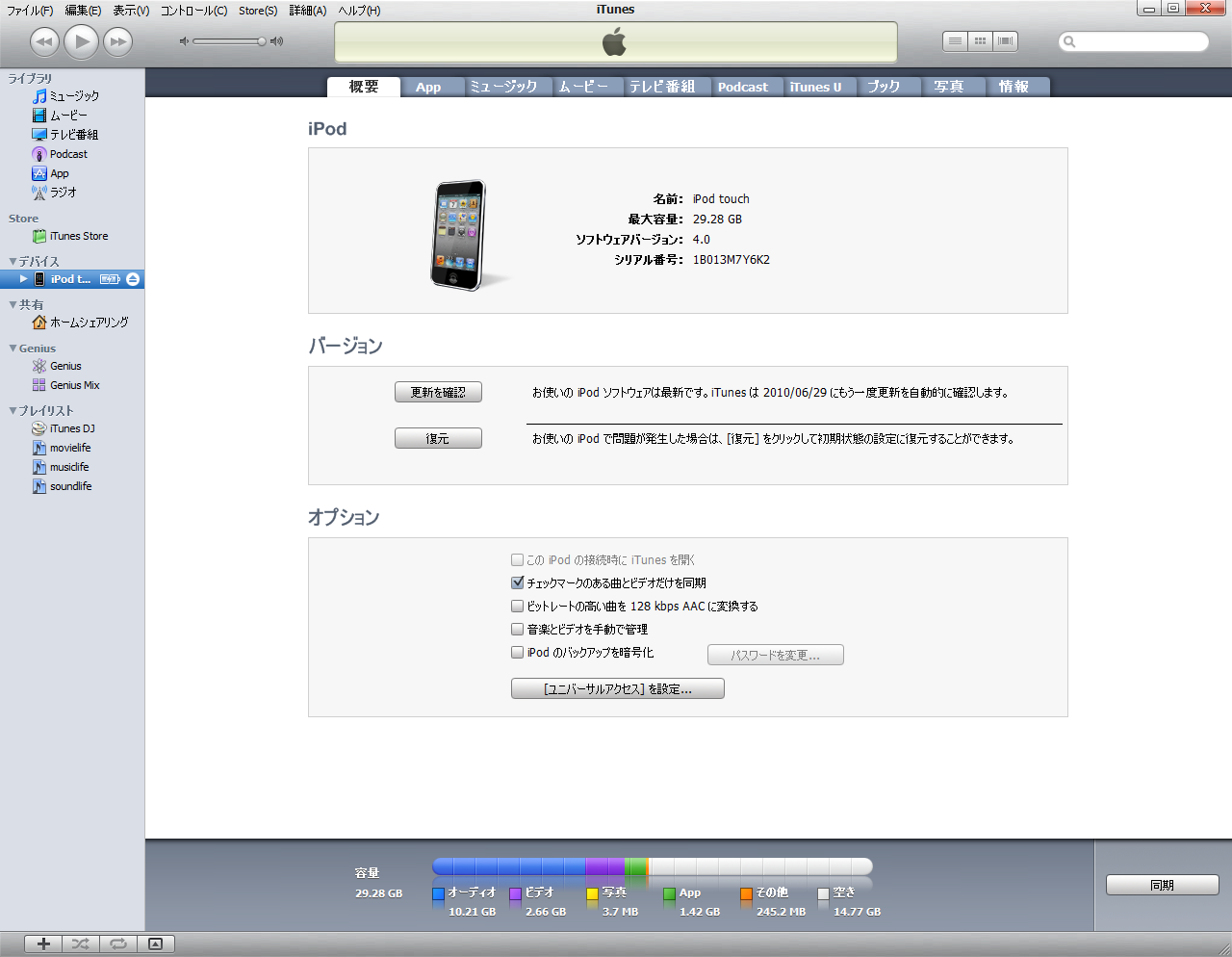Show artwork viewer button at bottom
Screen dimensions: 1232x957
point(156,944)
